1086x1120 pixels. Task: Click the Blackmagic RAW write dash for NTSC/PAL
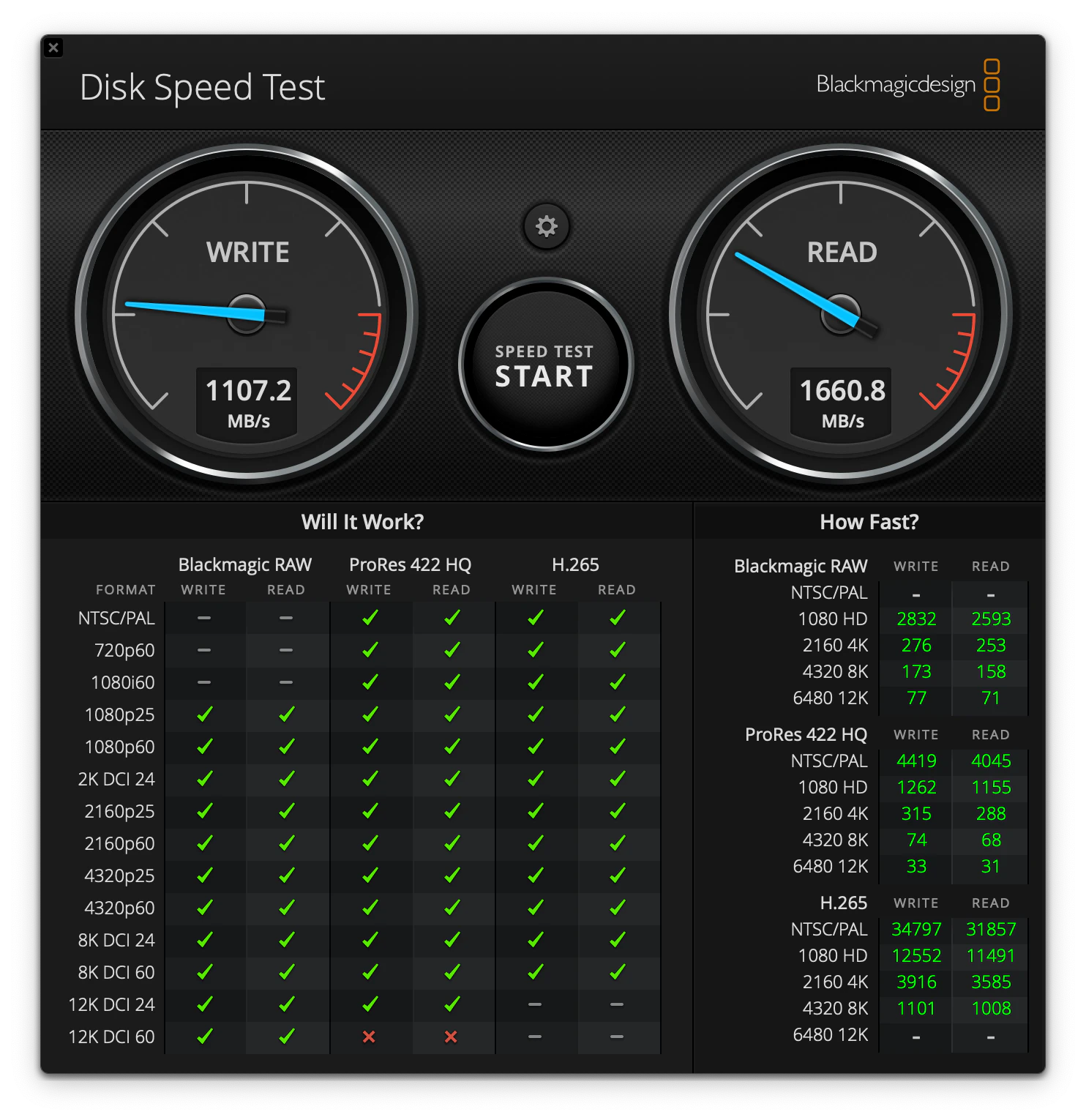click(x=204, y=618)
